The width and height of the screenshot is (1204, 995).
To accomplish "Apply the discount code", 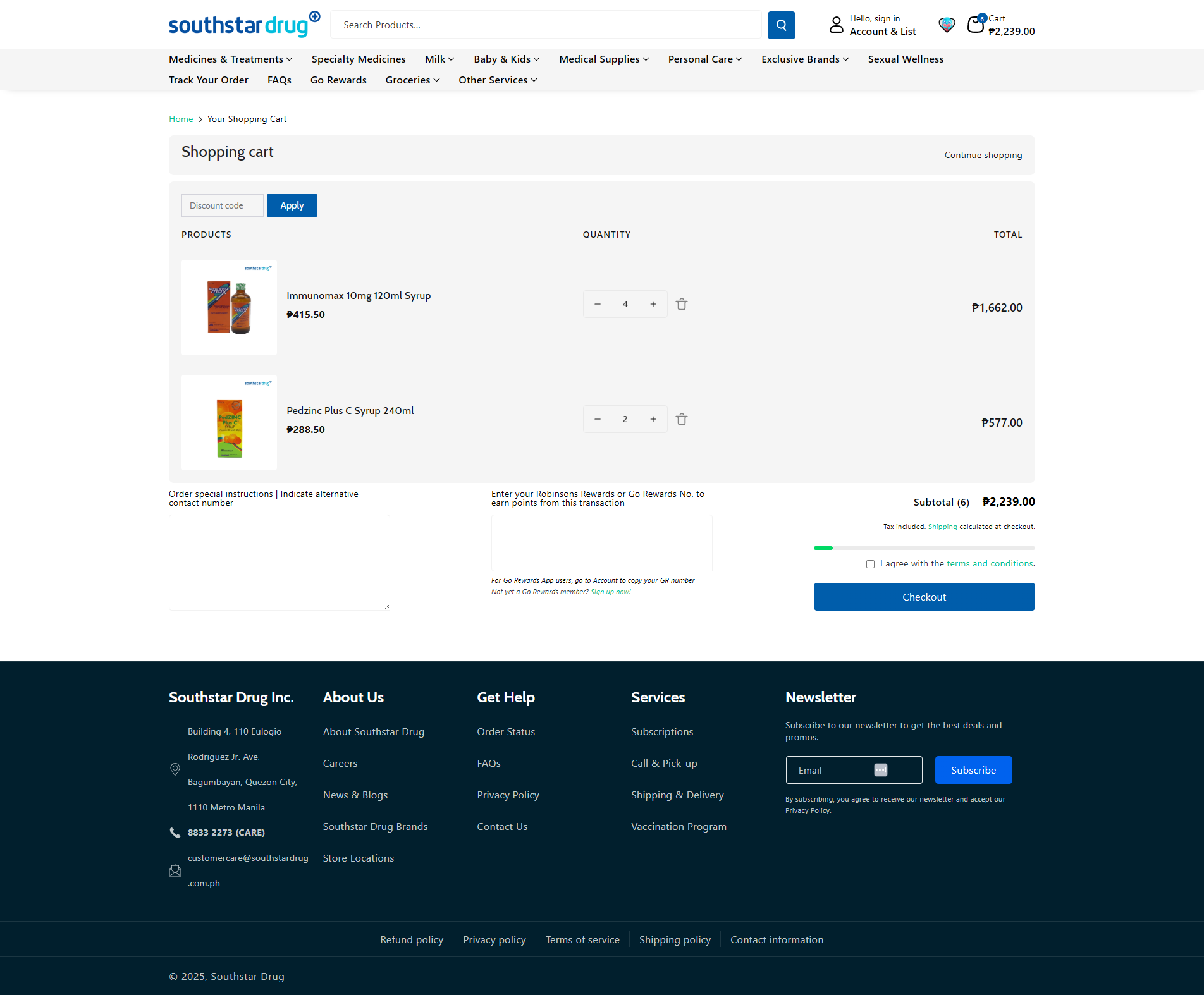I will point(292,205).
